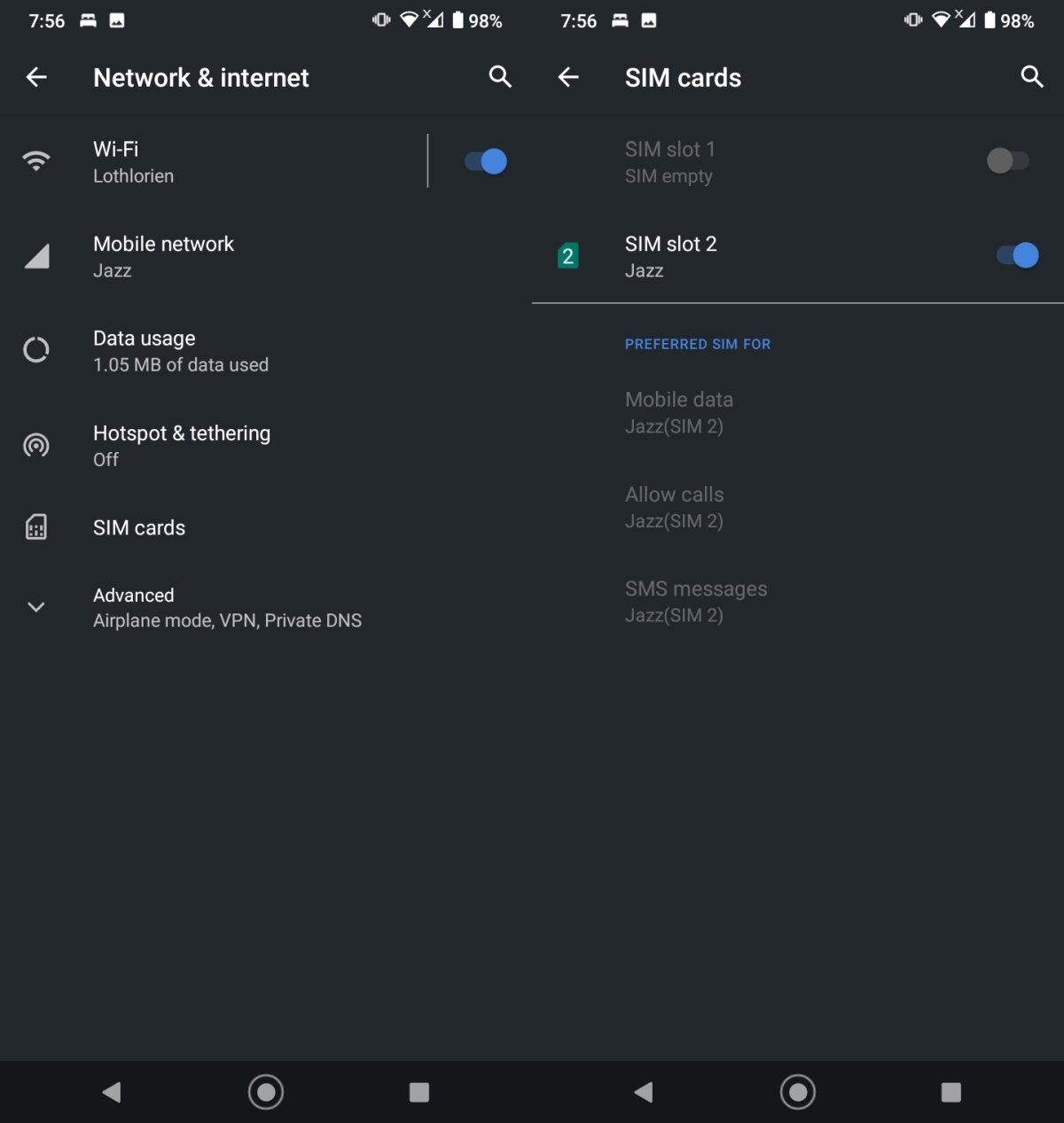
Task: Open Mobile data preferred SIM selector
Action: (679, 412)
